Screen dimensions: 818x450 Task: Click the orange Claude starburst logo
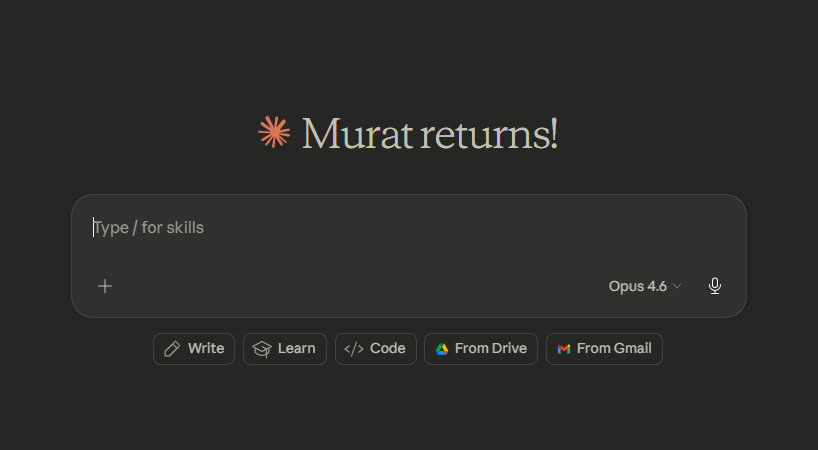pos(274,132)
